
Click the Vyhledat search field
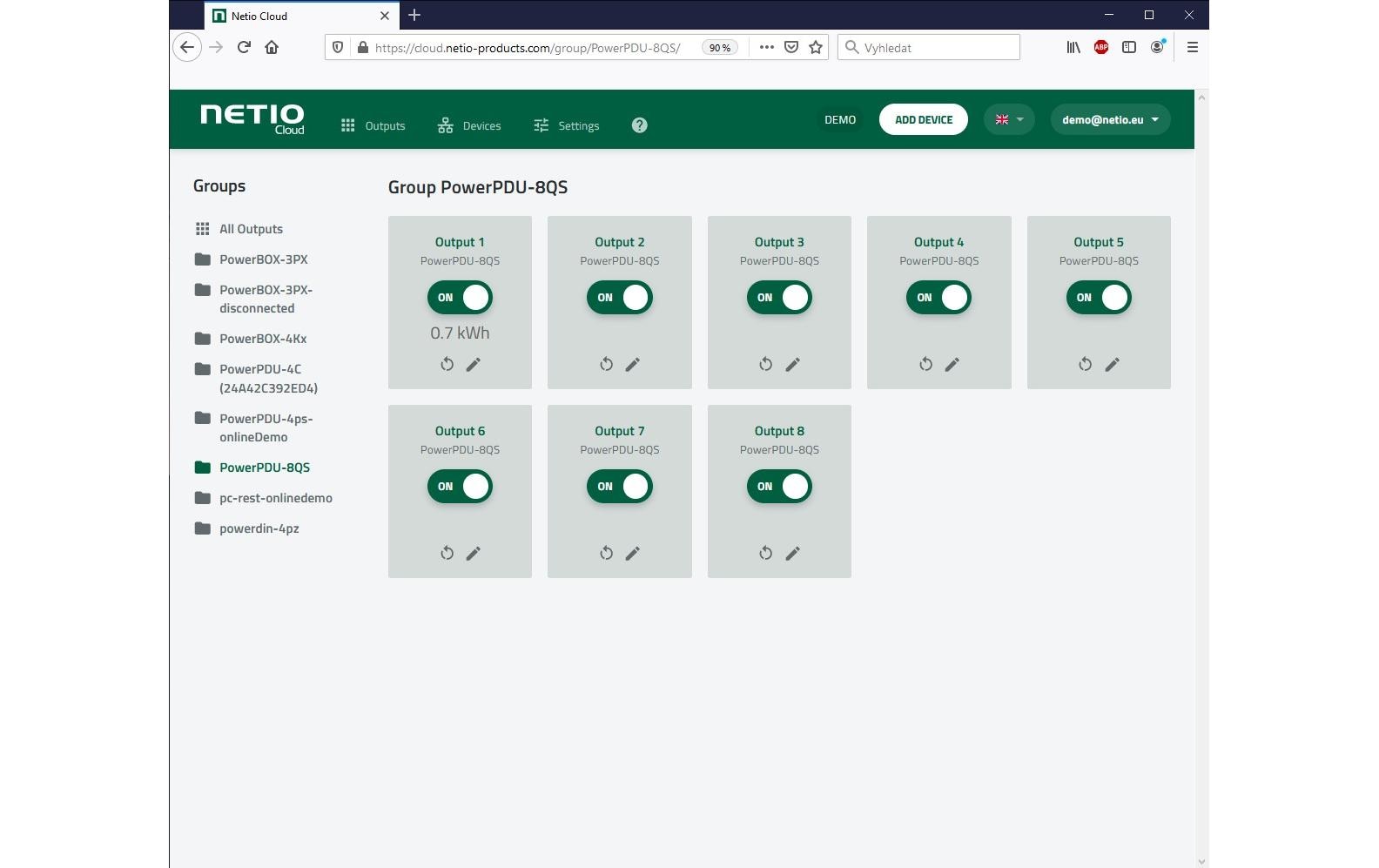(929, 48)
